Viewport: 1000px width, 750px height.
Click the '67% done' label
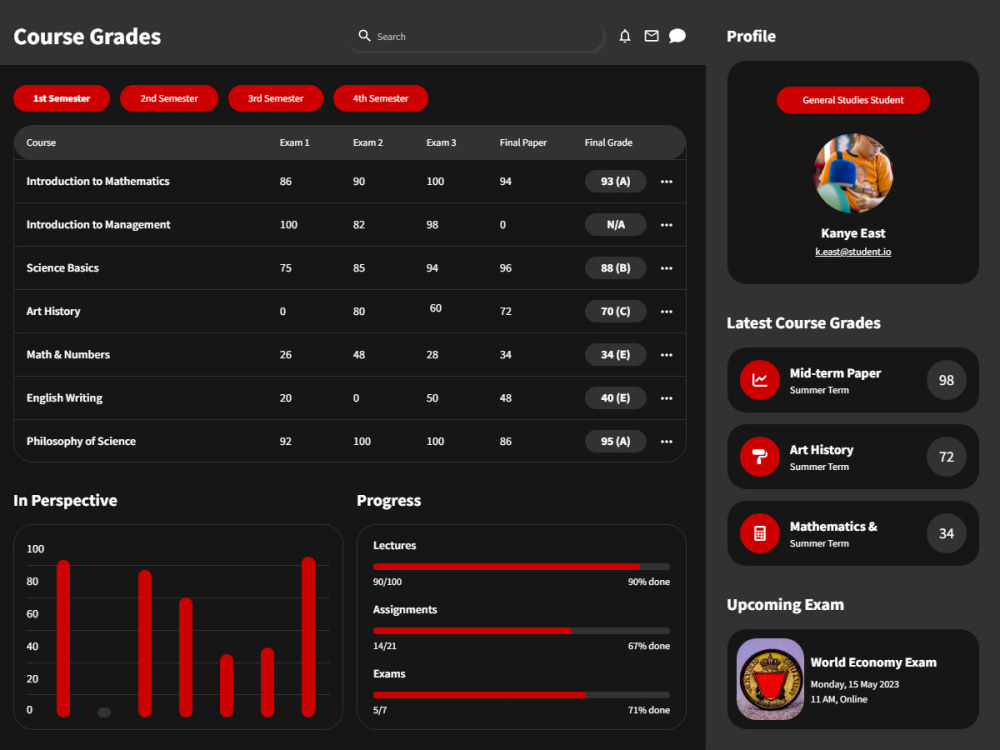(x=649, y=646)
